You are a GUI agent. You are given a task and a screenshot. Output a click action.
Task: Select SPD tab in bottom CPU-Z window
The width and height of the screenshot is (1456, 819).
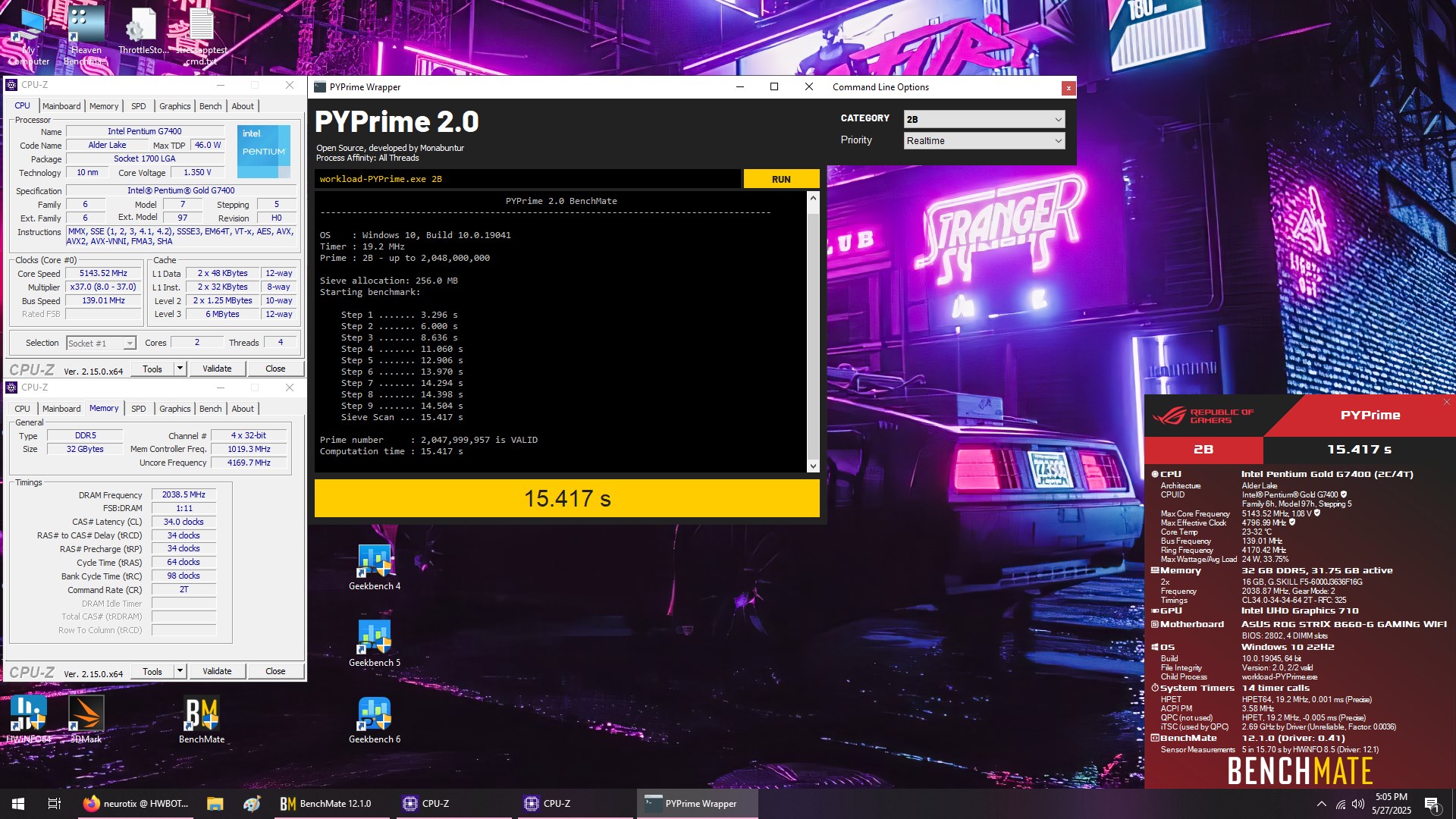[138, 409]
